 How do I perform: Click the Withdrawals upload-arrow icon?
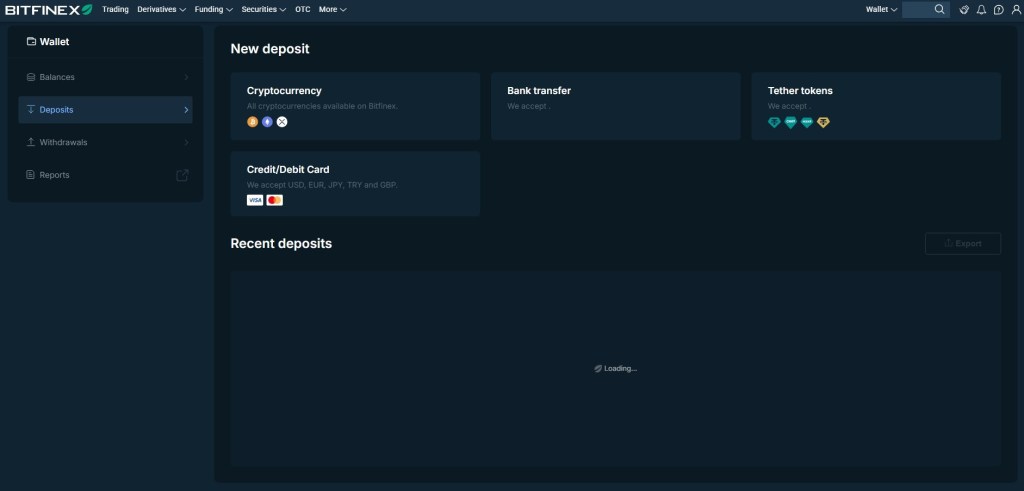pyautogui.click(x=31, y=142)
